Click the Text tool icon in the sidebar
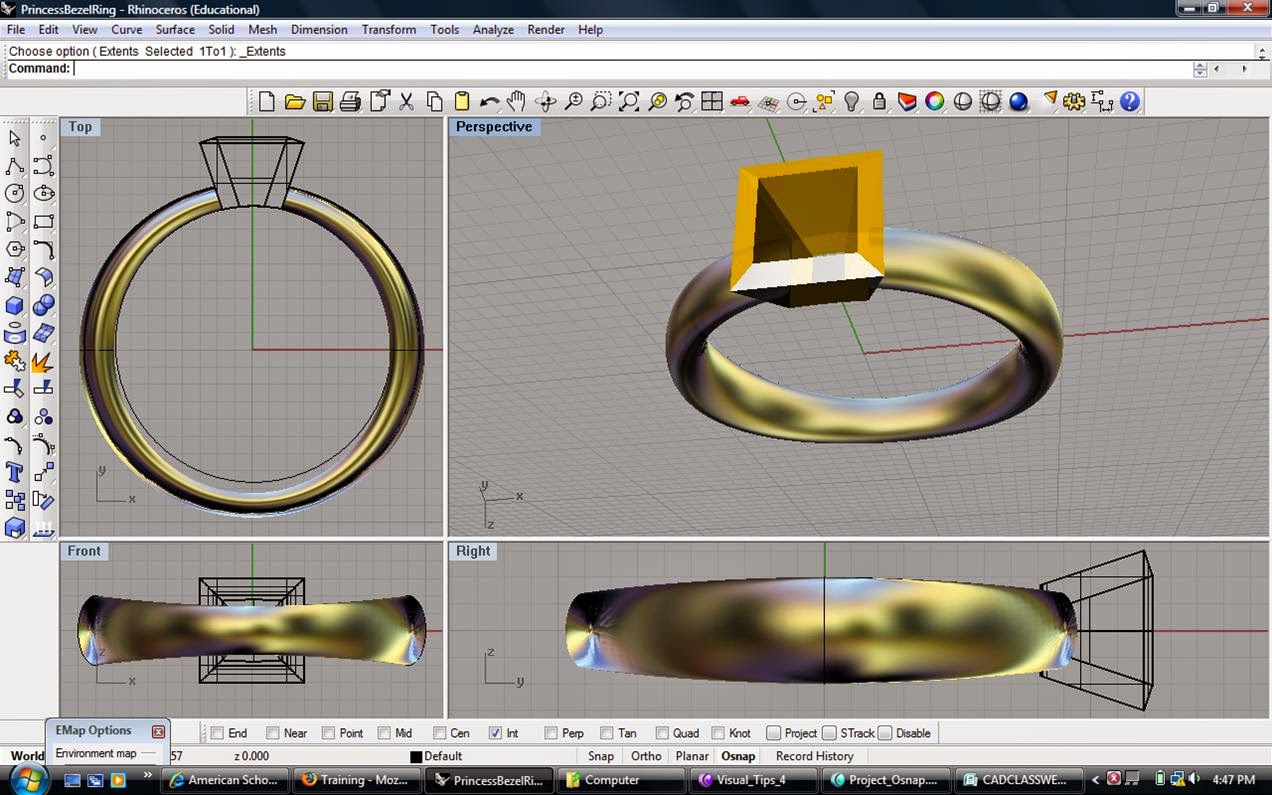The height and width of the screenshot is (795, 1272). tap(14, 472)
